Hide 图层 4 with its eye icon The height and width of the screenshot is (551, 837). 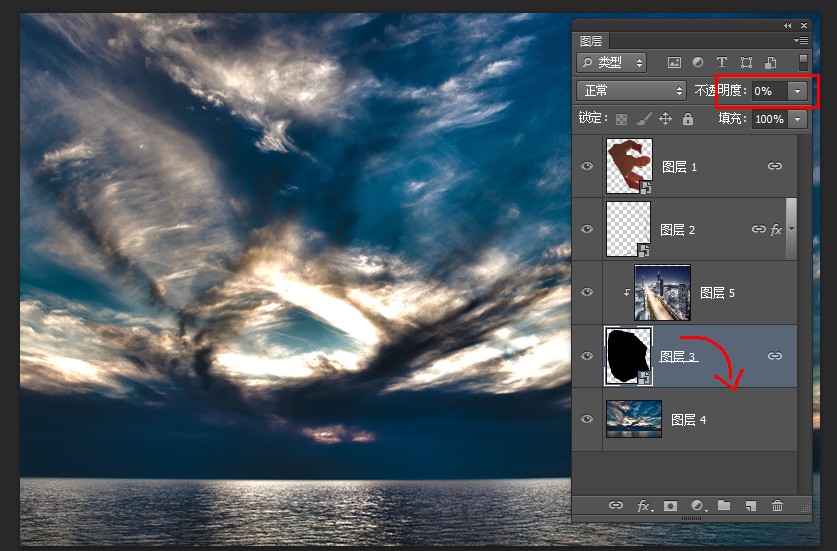[x=587, y=419]
